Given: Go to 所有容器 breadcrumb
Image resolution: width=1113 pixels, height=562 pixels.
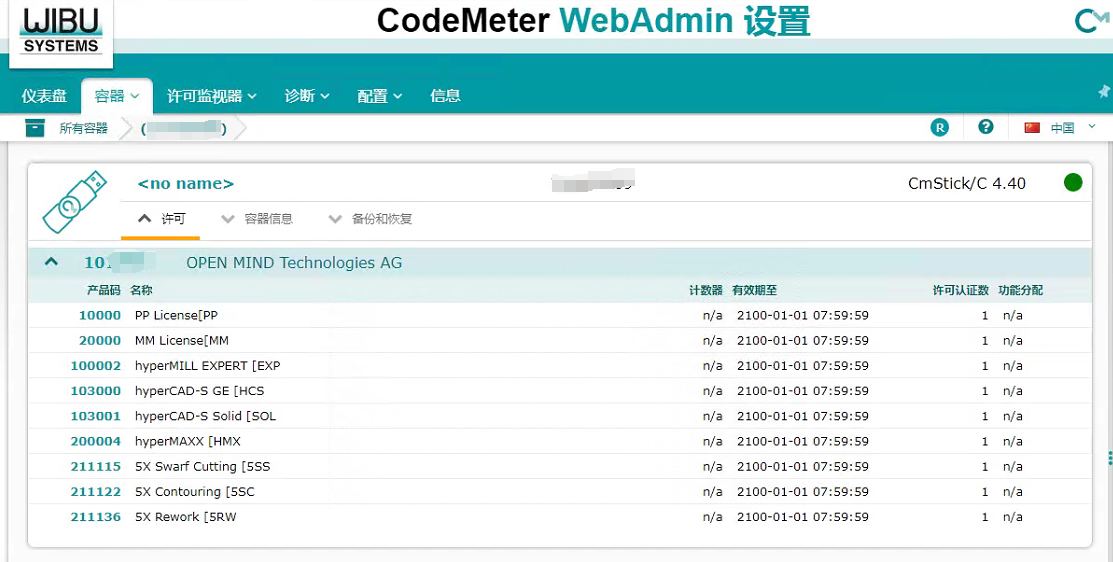Looking at the screenshot, I should point(84,128).
